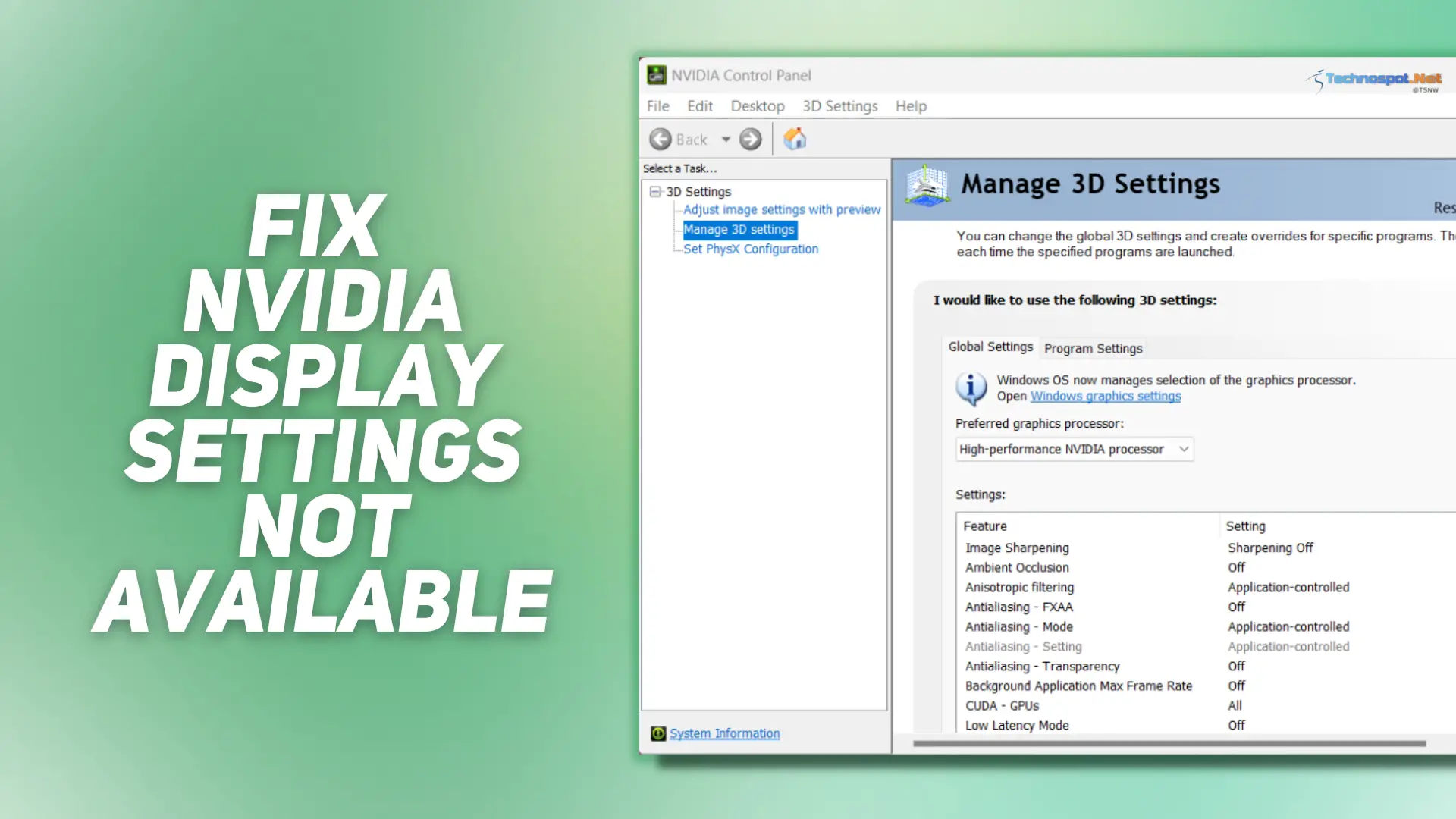
Task: Open the File menu
Action: pyautogui.click(x=657, y=106)
